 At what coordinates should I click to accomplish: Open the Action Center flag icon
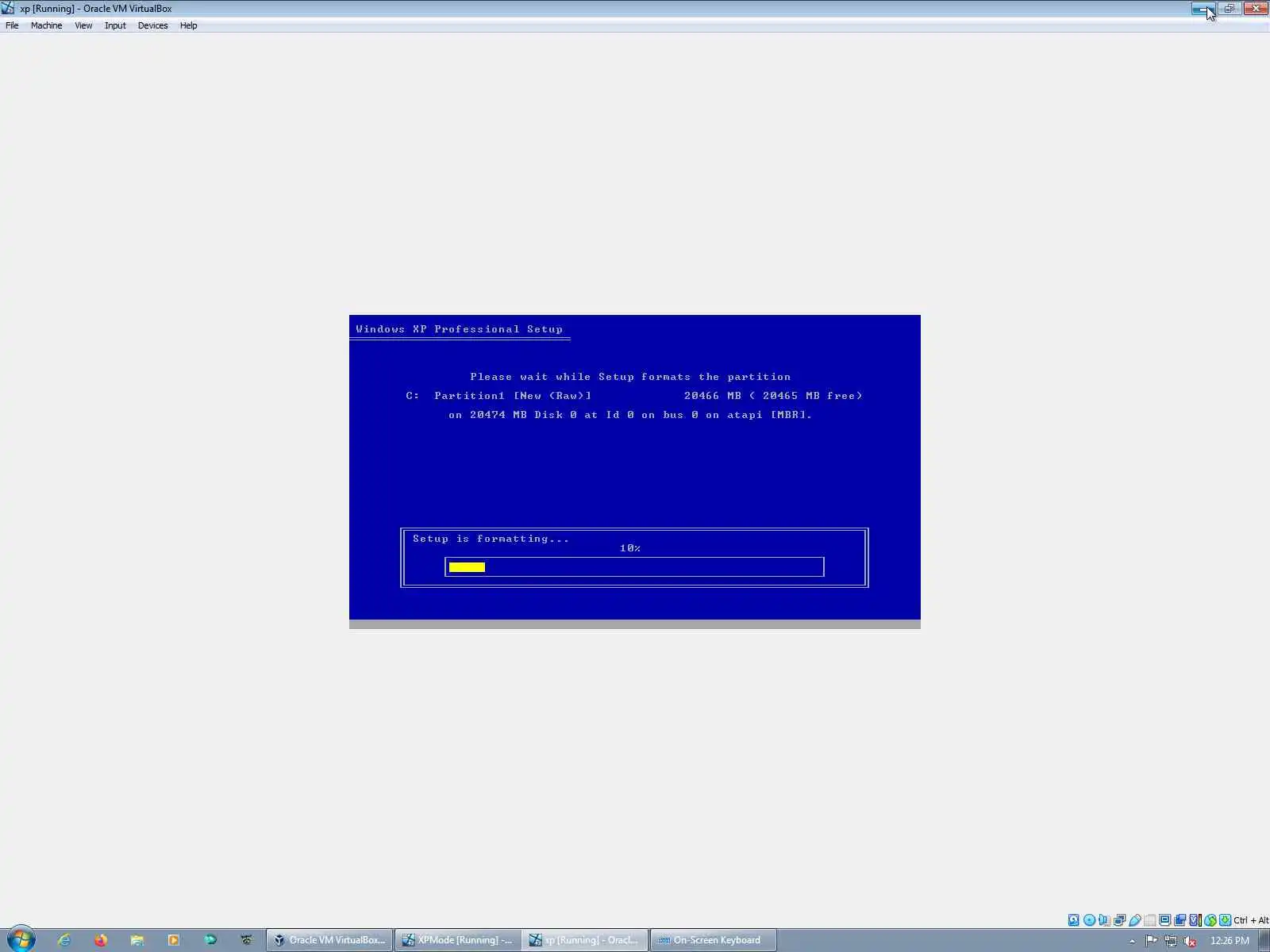(x=1151, y=941)
